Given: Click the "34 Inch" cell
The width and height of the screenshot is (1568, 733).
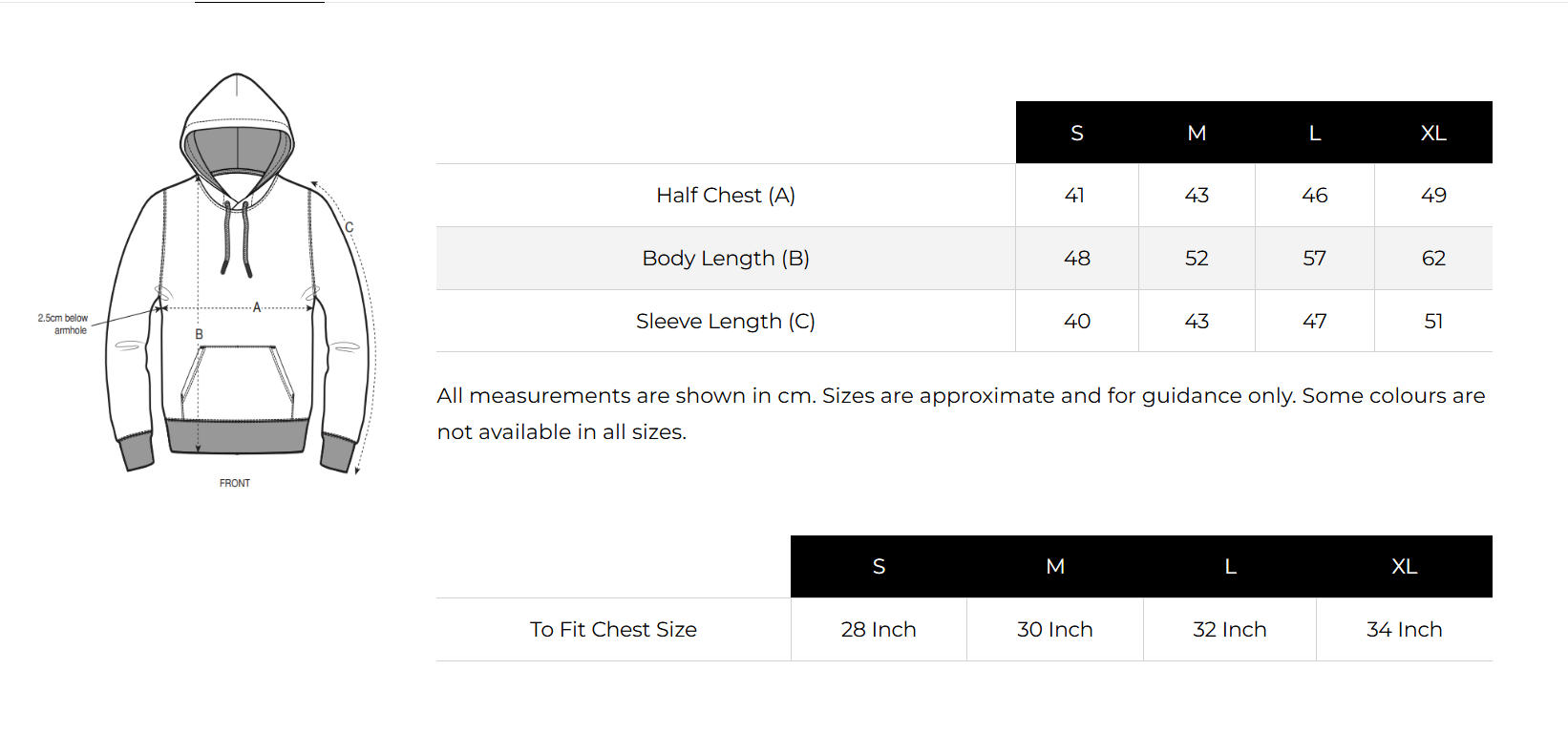Looking at the screenshot, I should 1405,630.
